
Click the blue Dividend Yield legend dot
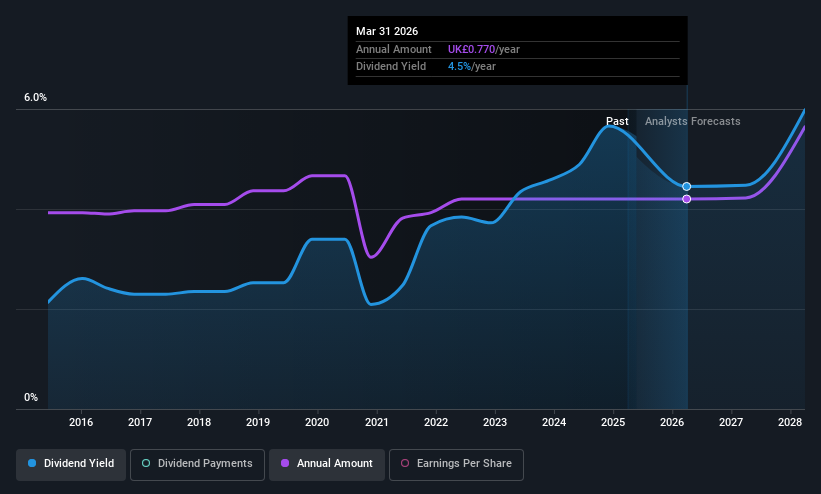pyautogui.click(x=32, y=463)
